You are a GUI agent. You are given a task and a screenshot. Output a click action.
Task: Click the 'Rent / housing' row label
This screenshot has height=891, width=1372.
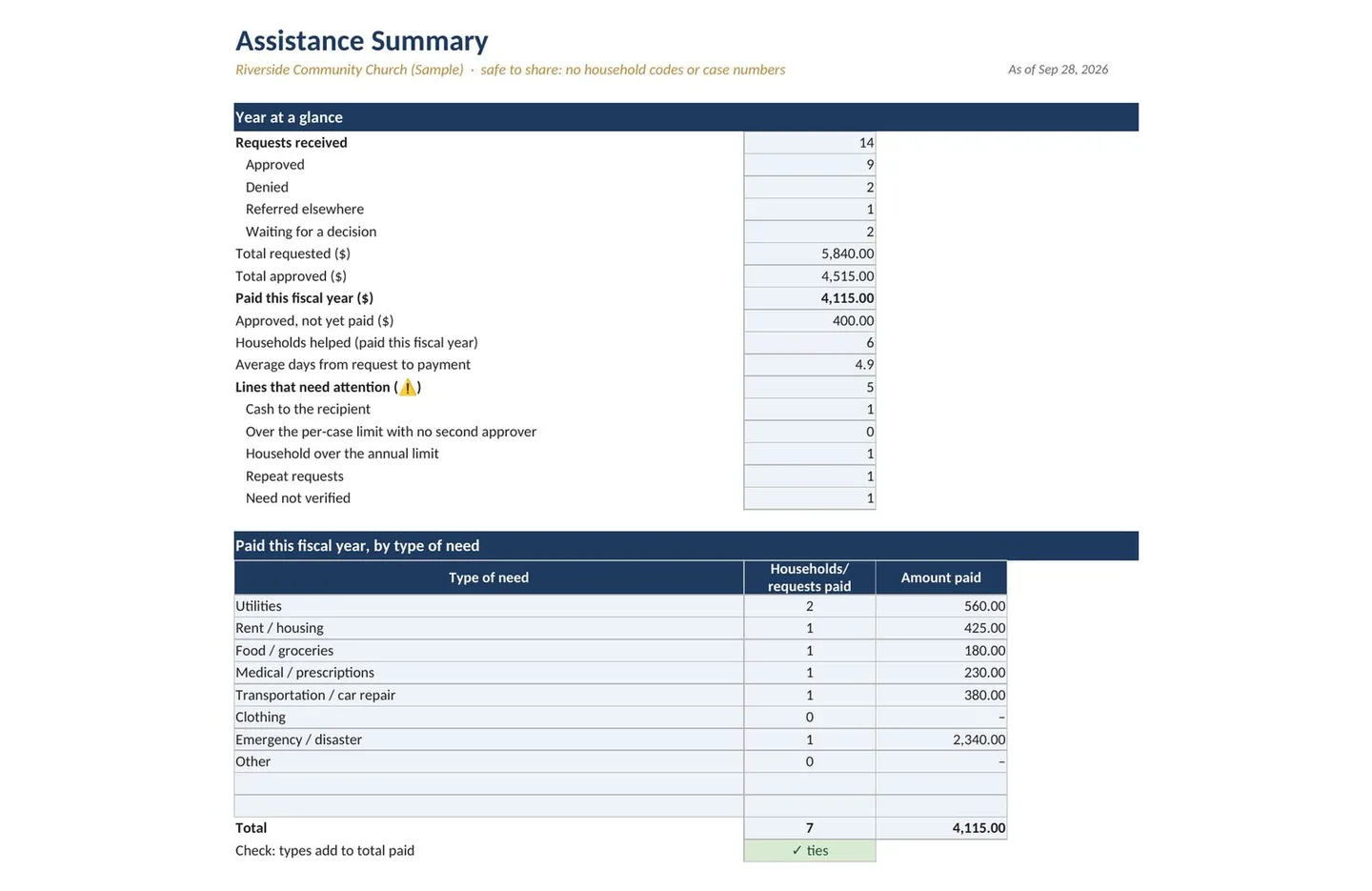click(x=279, y=628)
